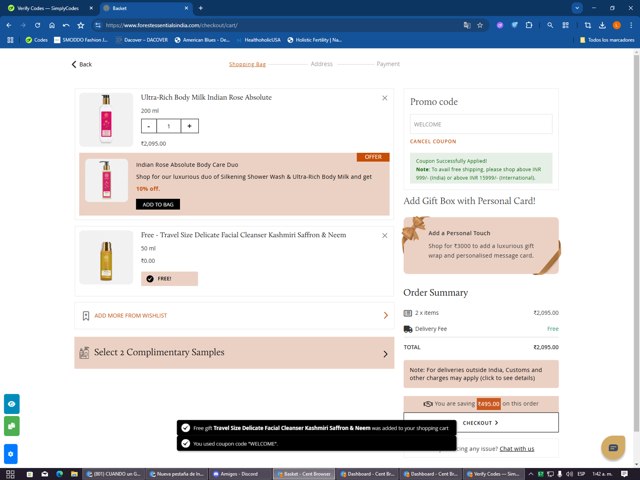The width and height of the screenshot is (640, 480).
Task: Open the translate page icon in address bar
Action: point(467,25)
